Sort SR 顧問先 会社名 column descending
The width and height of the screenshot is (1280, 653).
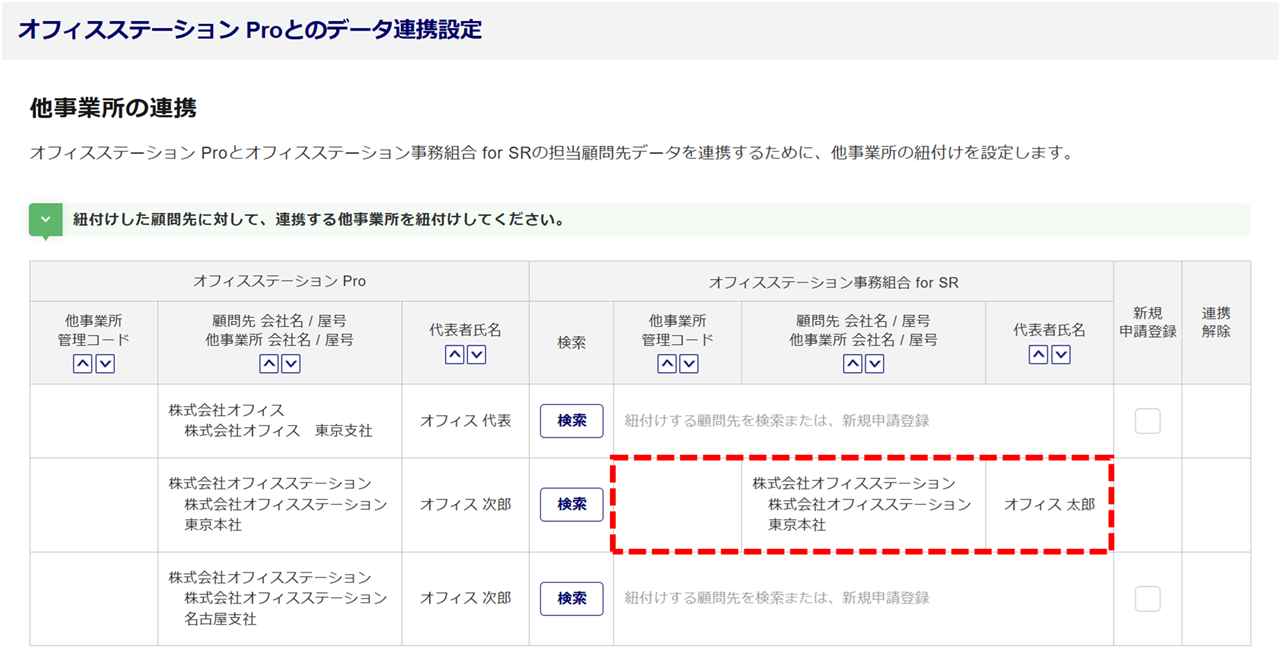(875, 364)
